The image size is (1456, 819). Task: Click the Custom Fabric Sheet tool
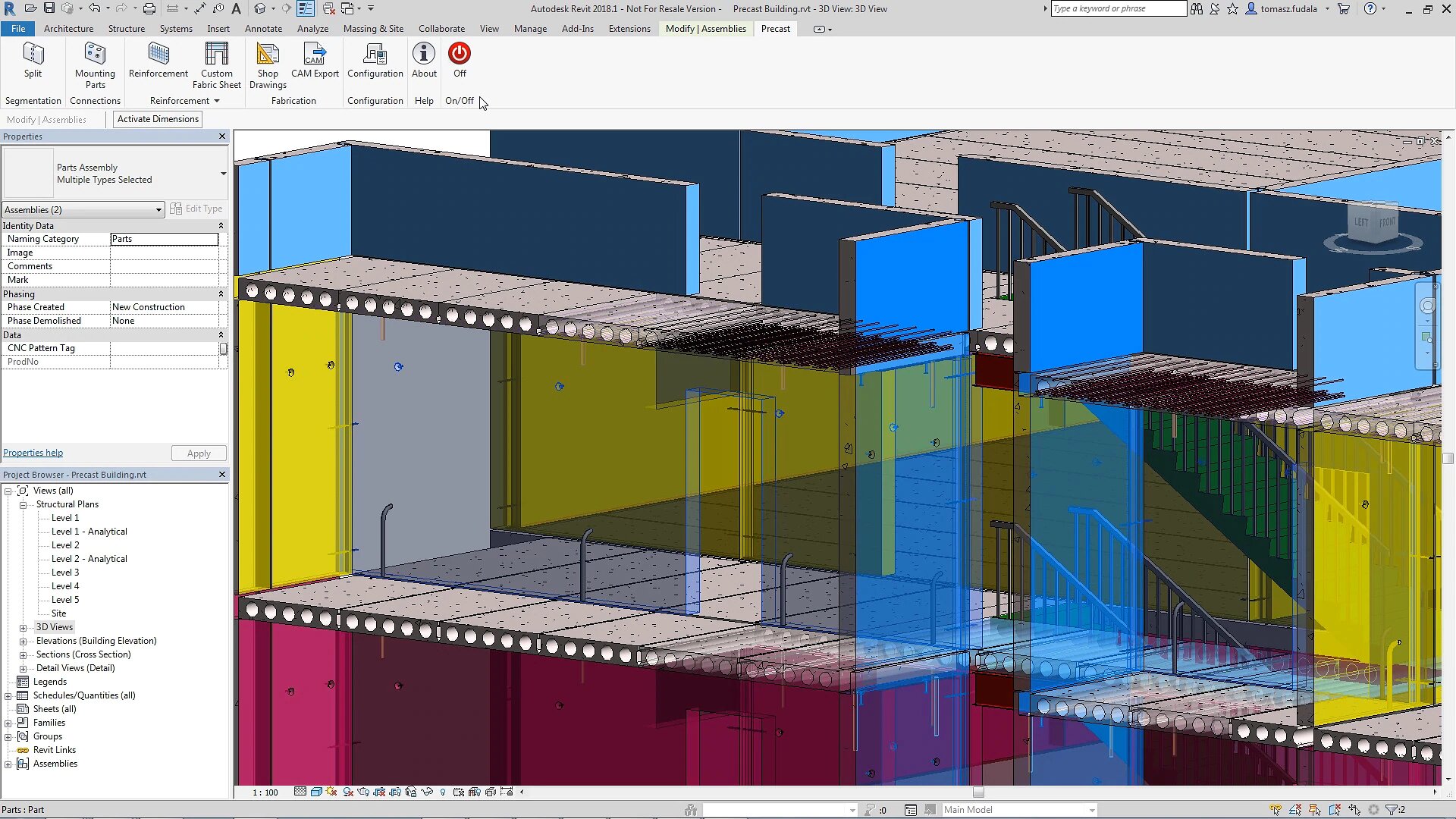point(216,65)
